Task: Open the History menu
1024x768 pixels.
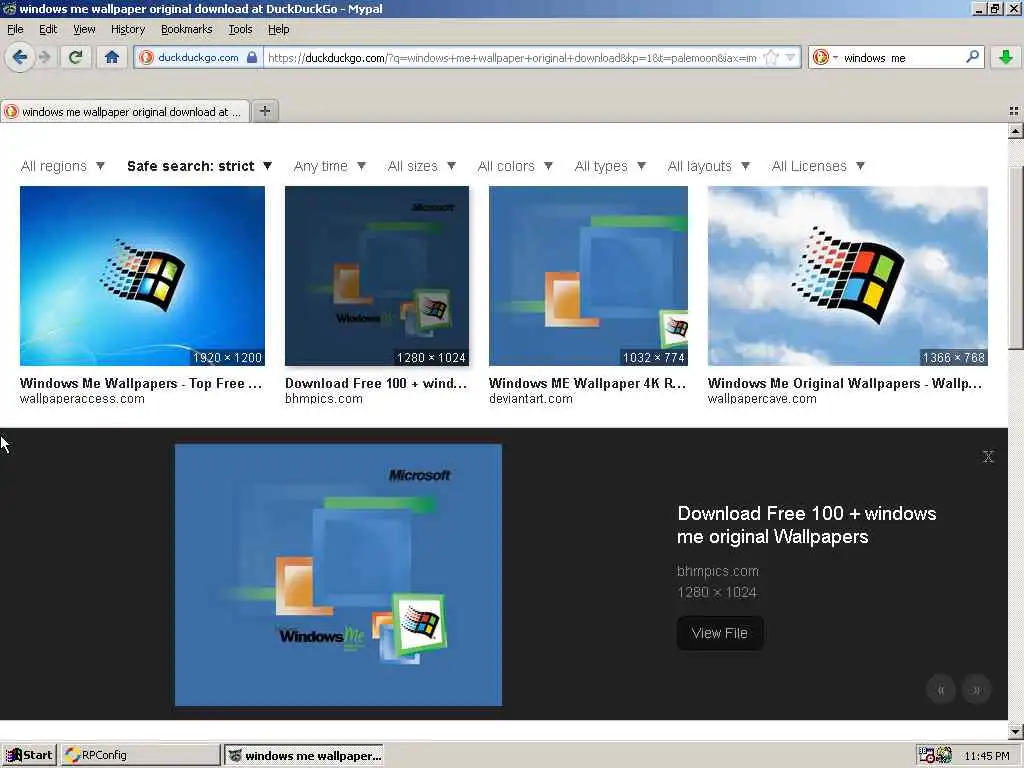Action: pyautogui.click(x=128, y=29)
